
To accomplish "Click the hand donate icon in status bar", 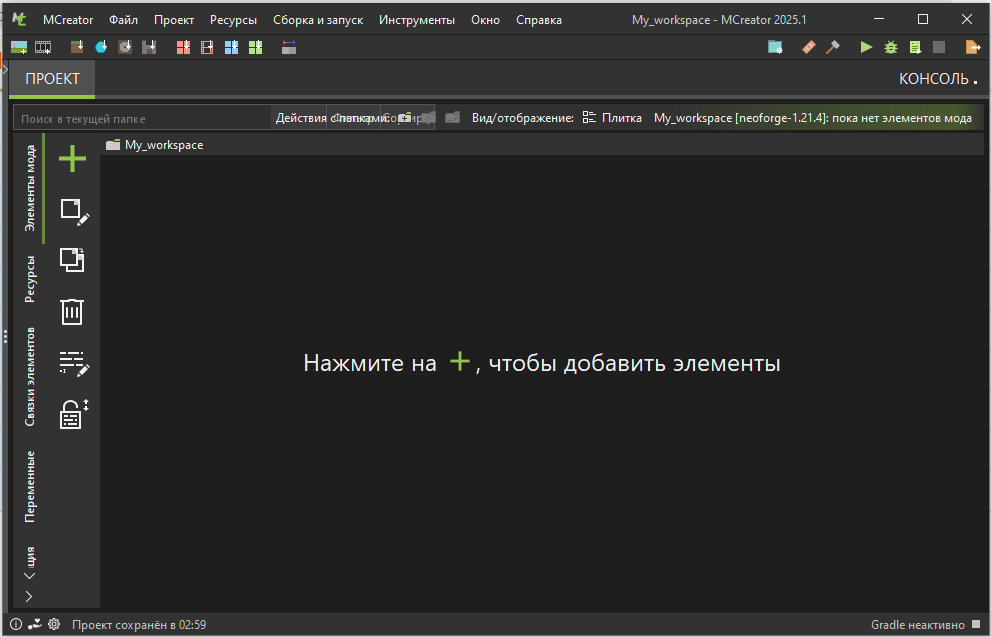I will point(35,624).
